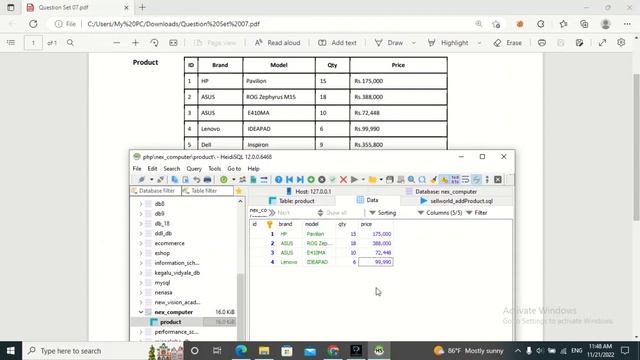Expand the mysql database node
Image resolution: width=640 pixels, height=360 pixels.
pos(141,282)
